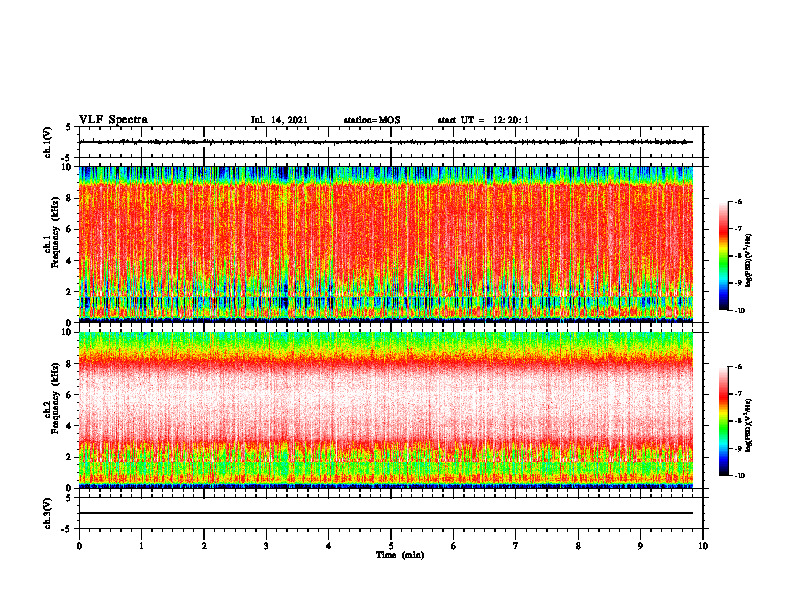Click time axis tick label '0'
792x612 pixels.
(79, 546)
